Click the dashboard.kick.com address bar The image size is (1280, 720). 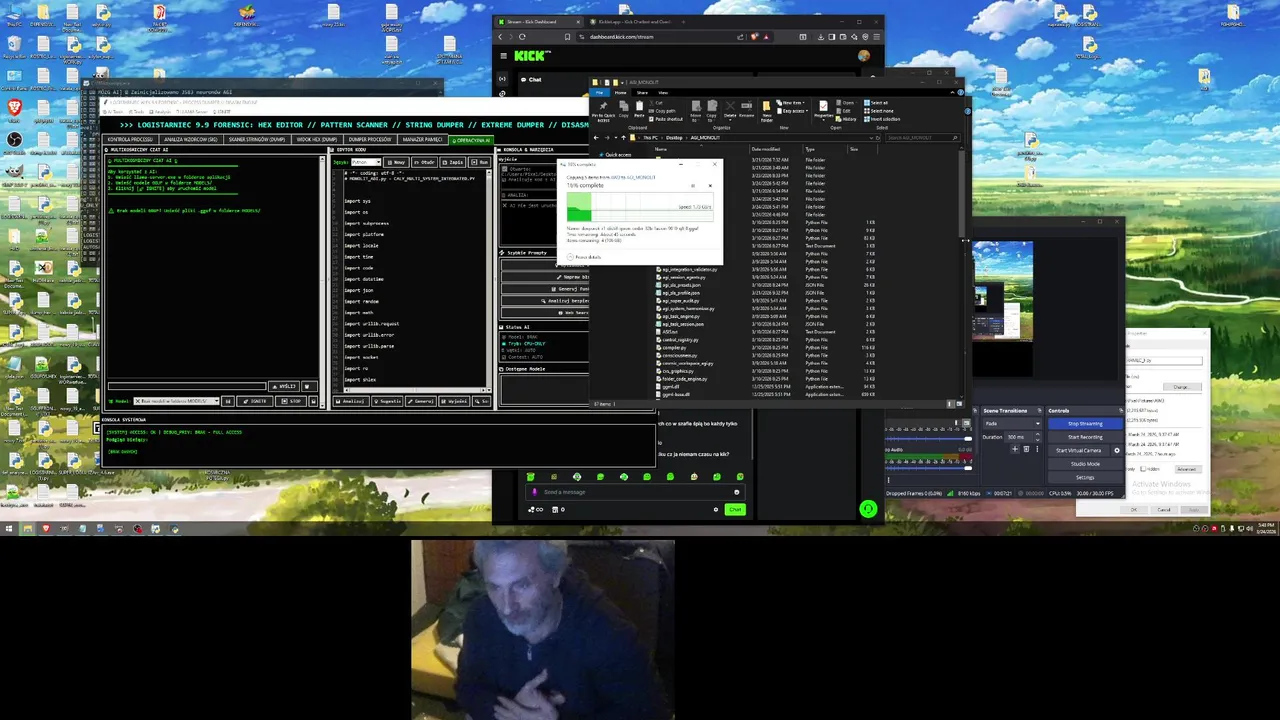point(660,37)
